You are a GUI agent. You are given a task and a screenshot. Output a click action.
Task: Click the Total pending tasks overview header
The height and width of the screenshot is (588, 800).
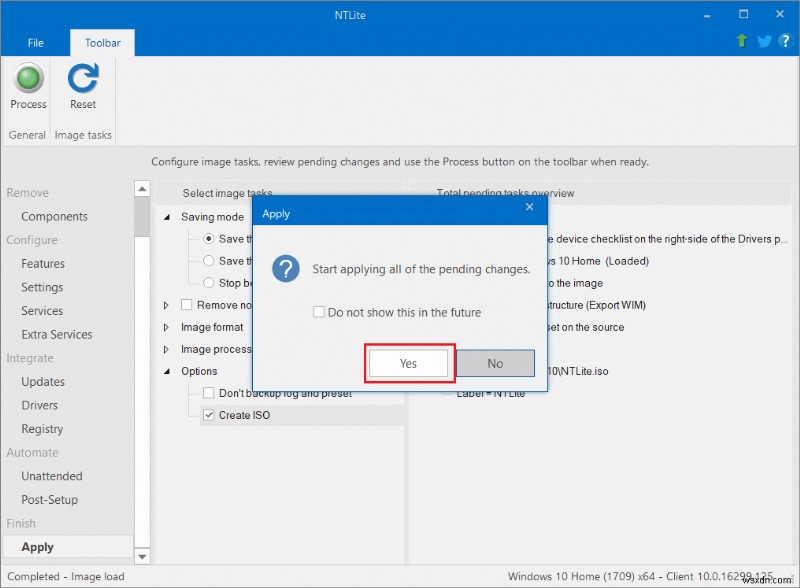click(505, 193)
